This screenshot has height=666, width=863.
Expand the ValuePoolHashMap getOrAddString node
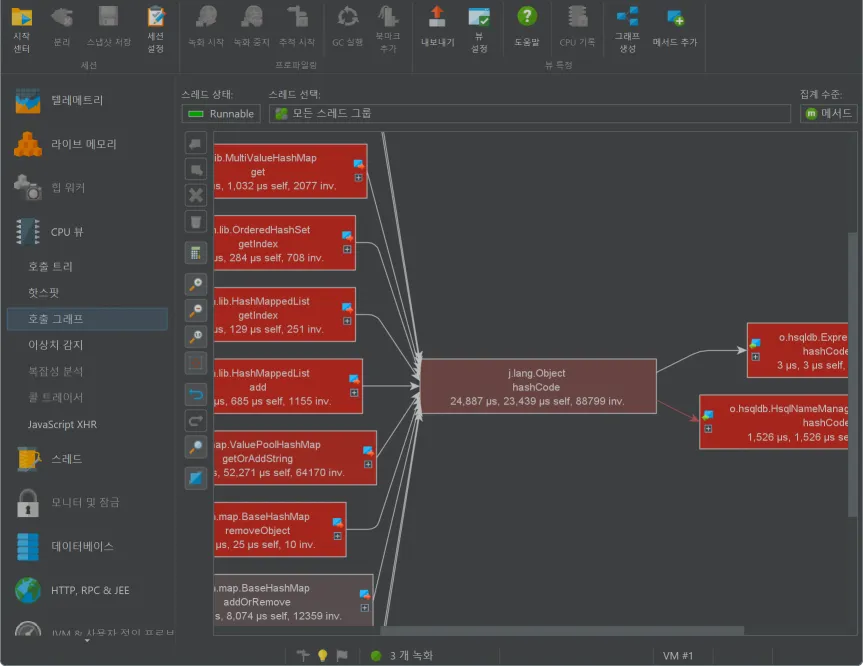tap(368, 465)
